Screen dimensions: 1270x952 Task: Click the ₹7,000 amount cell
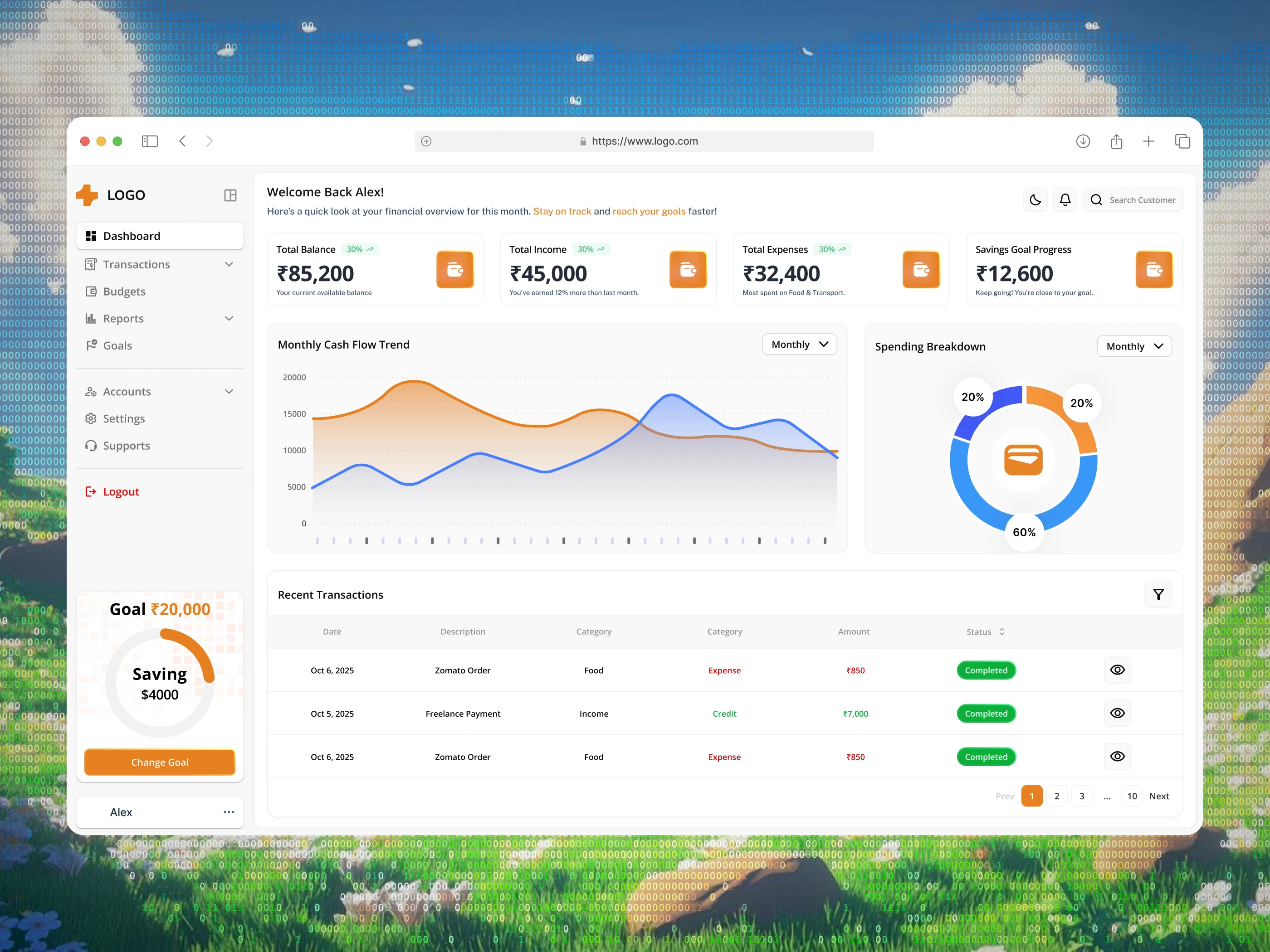(x=855, y=713)
